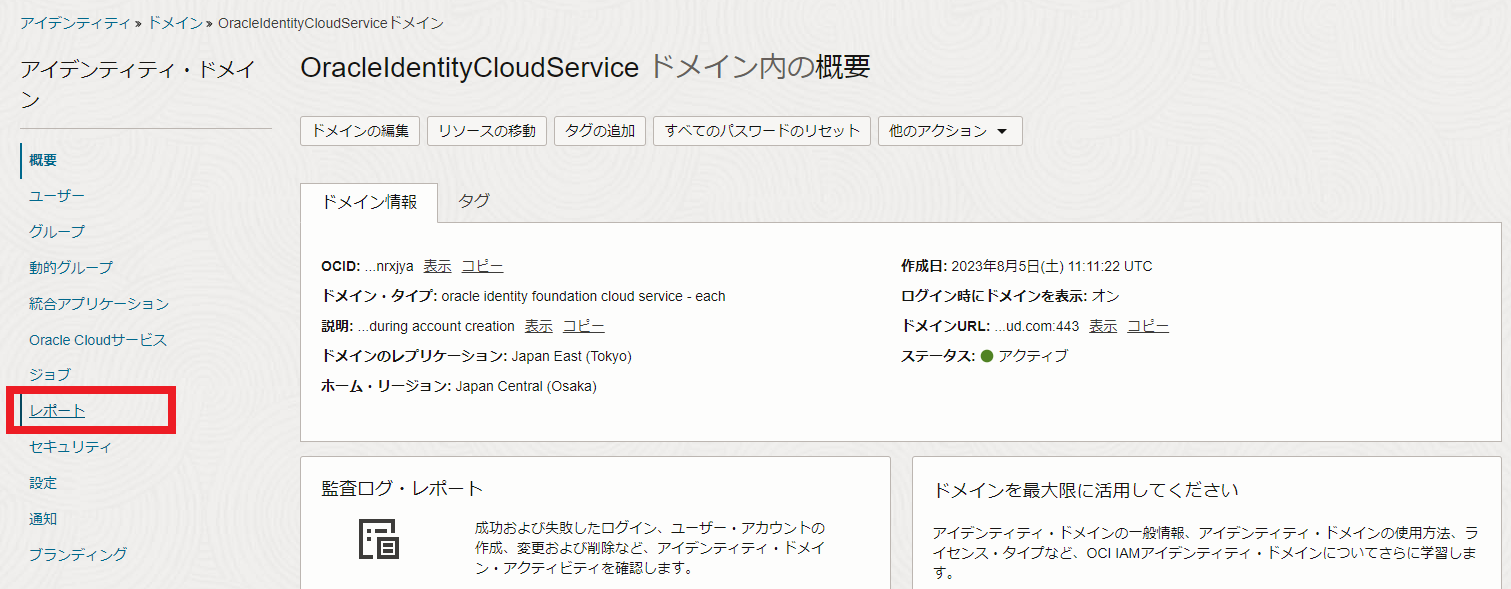Viewport: 1511px width, 589px height.
Task: Click the 作成日 date value
Action: point(1052,266)
